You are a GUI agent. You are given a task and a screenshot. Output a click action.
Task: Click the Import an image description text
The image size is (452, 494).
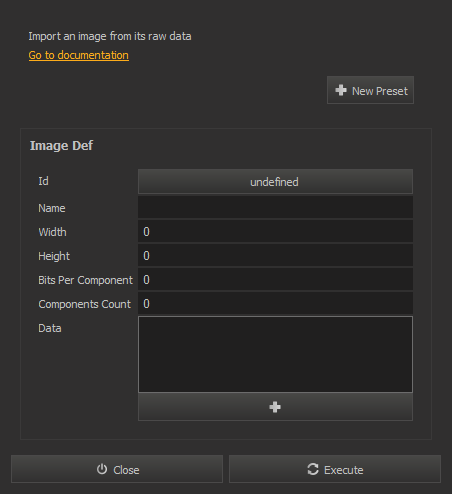coord(110,36)
